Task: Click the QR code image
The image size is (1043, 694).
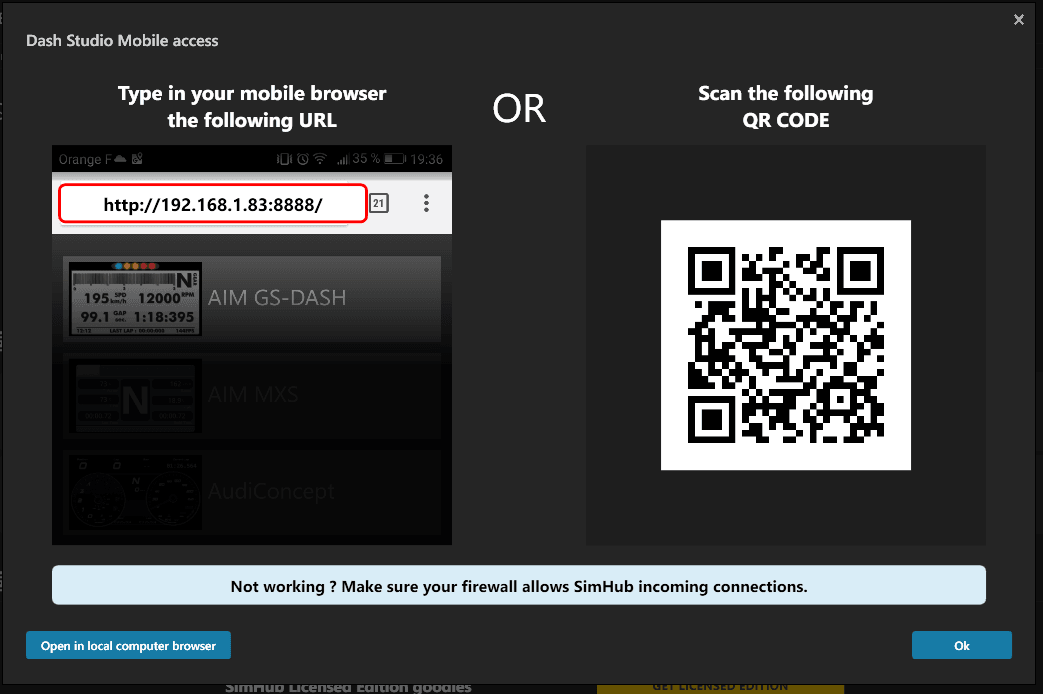Action: (786, 345)
